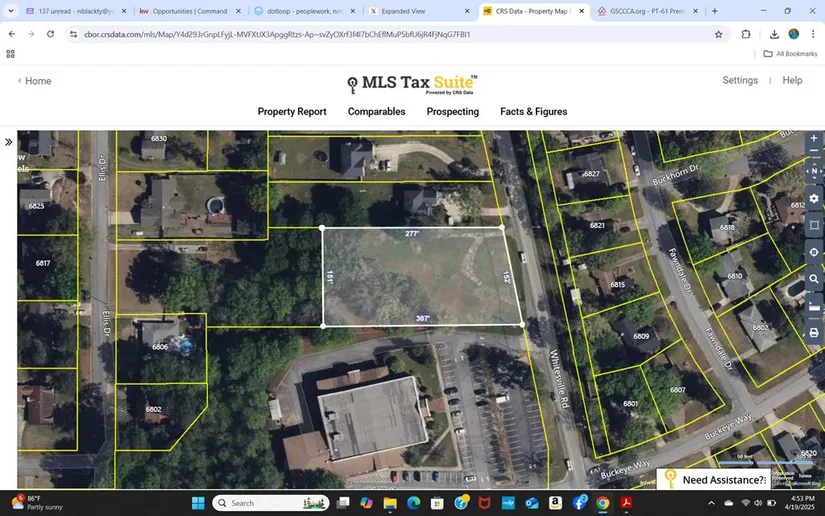Viewport: 825px width, 516px height.
Task: Open the Settings link
Action: click(740, 80)
